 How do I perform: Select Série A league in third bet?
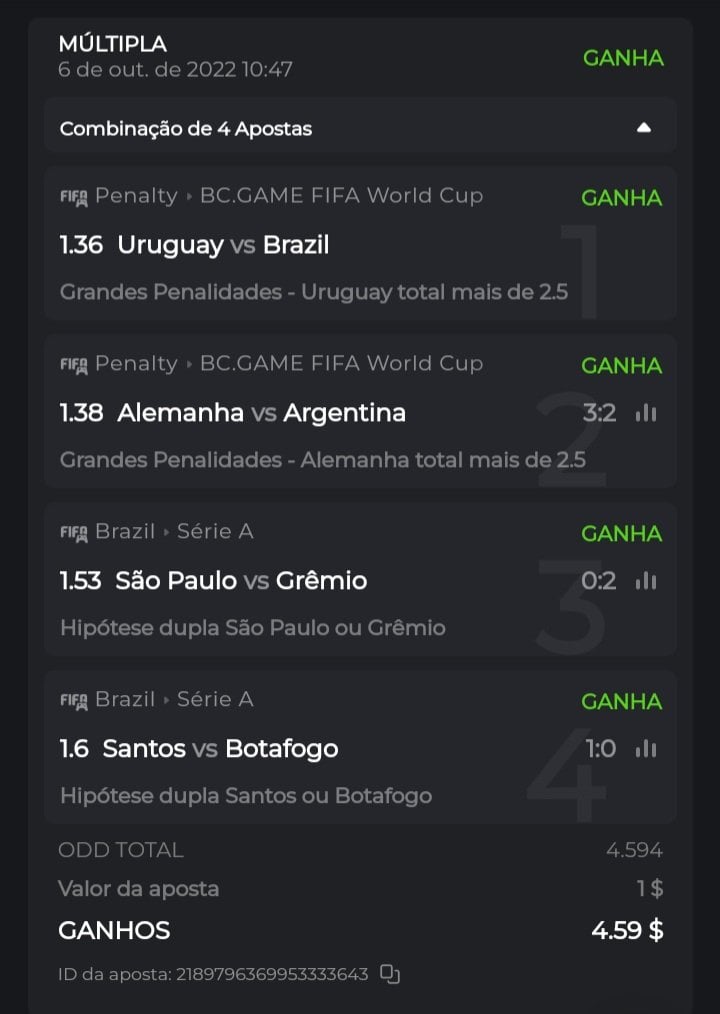pos(215,532)
